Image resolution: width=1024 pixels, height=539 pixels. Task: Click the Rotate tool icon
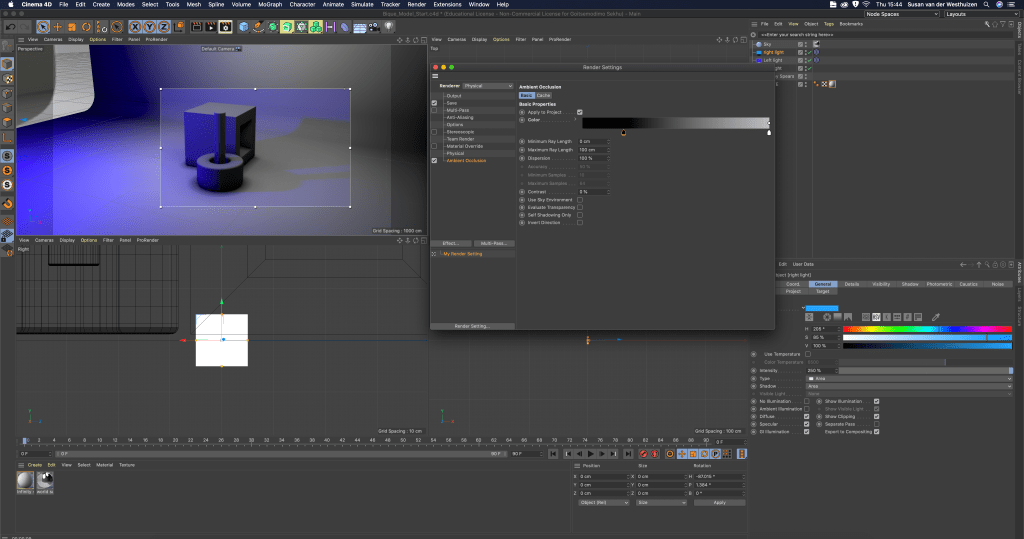[86, 26]
